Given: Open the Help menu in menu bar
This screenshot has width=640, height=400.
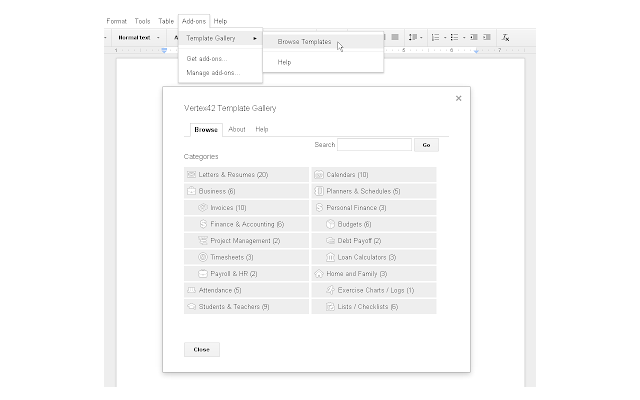Looking at the screenshot, I should pyautogui.click(x=220, y=21).
